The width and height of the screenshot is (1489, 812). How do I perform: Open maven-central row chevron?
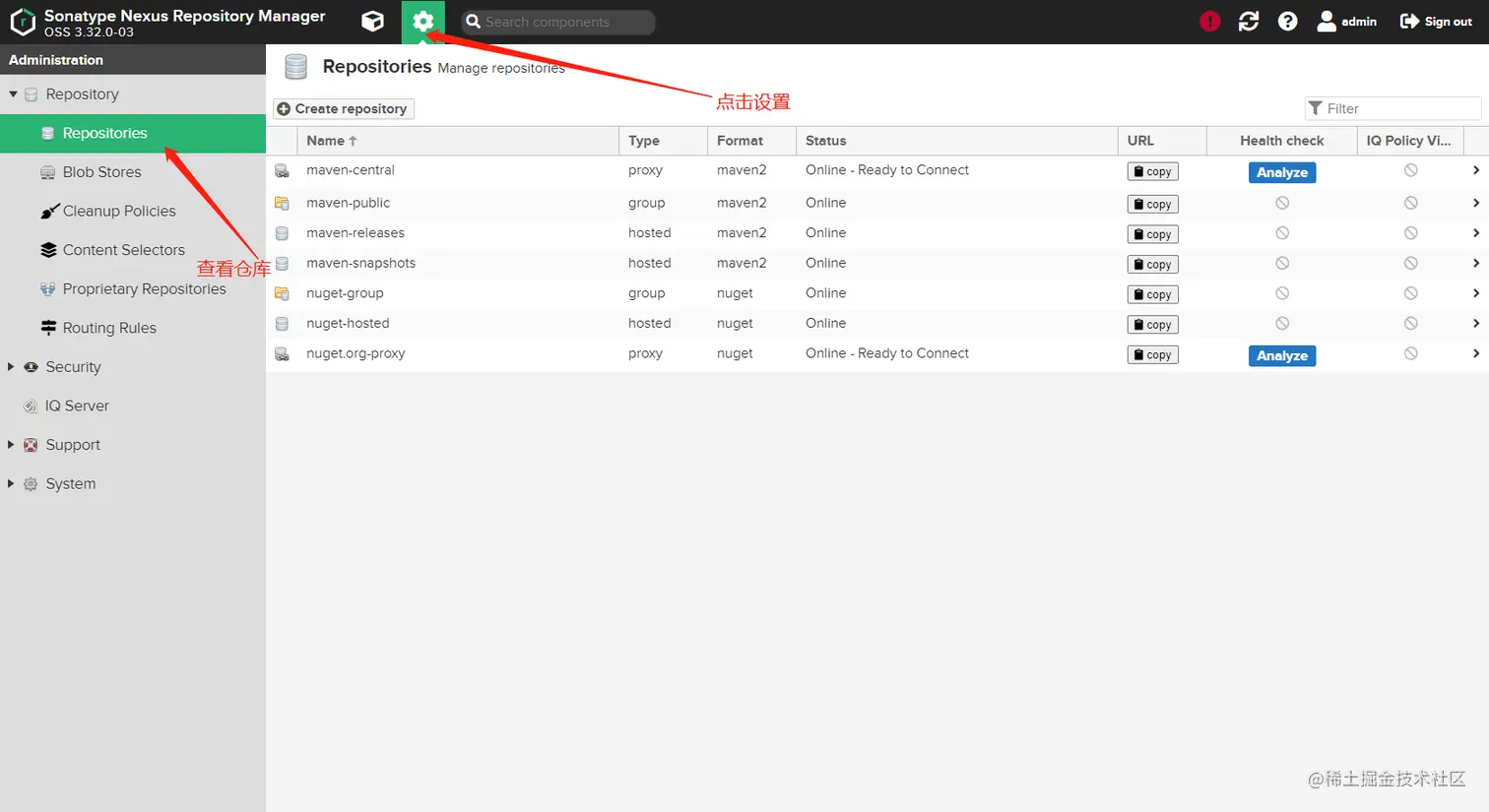tap(1475, 170)
